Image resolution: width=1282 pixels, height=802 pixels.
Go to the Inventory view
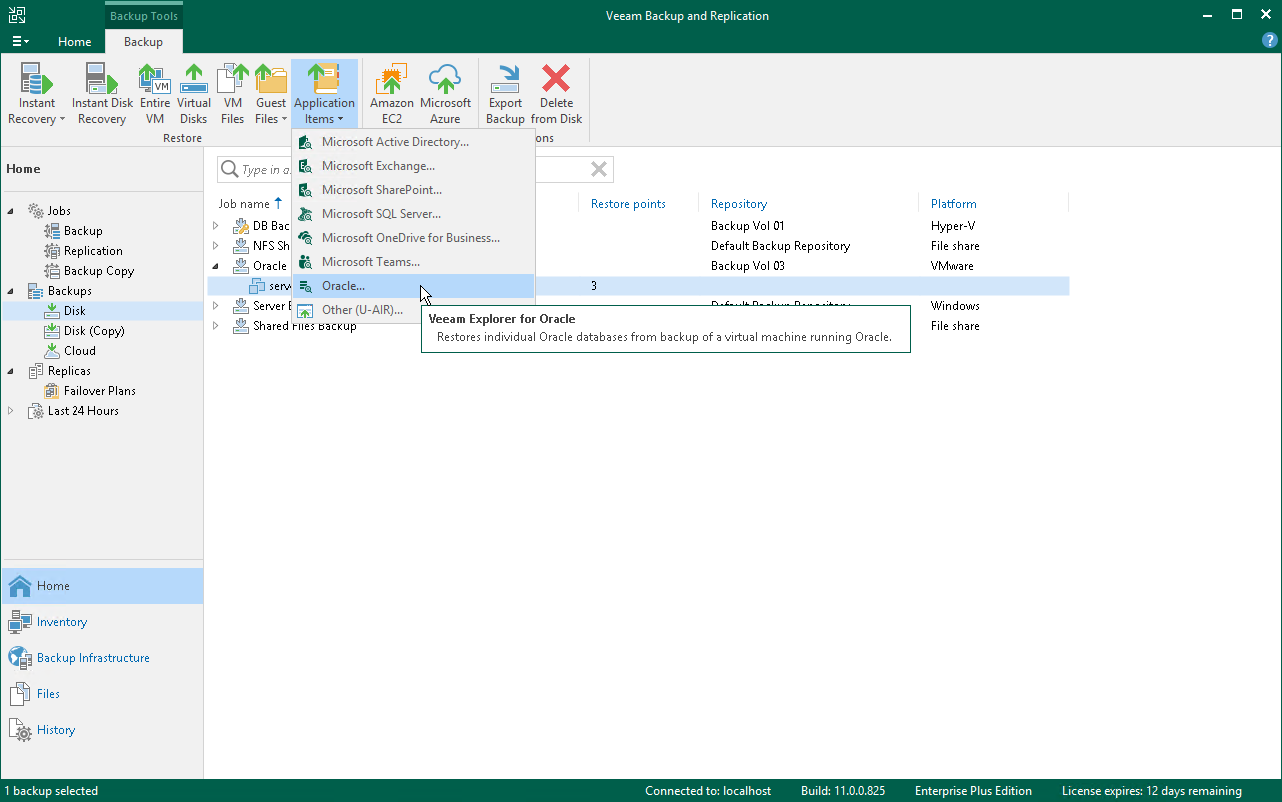(x=62, y=622)
